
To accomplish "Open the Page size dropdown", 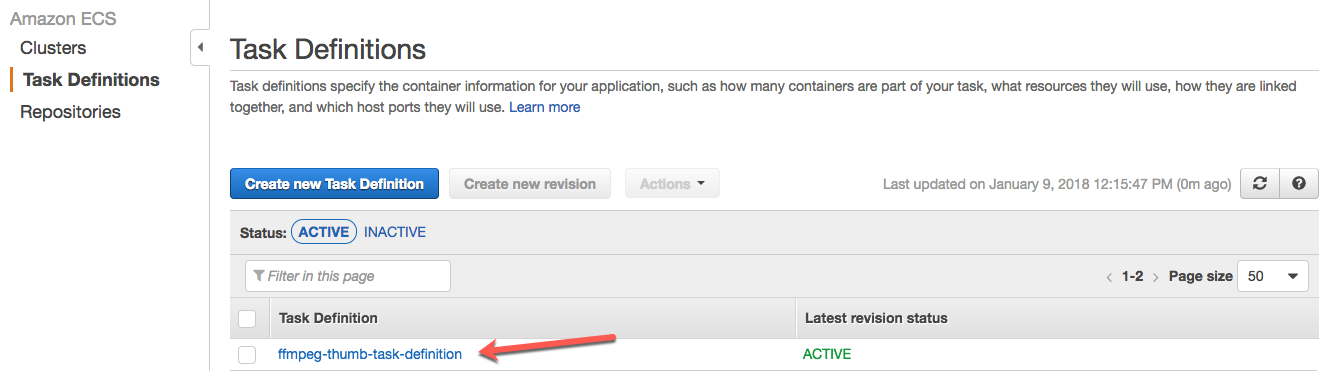I will point(1273,276).
